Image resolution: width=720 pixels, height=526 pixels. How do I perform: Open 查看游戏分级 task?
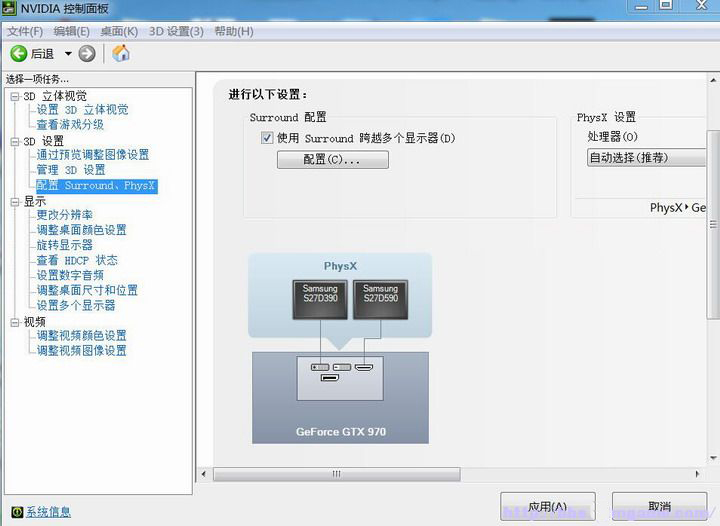coord(70,124)
